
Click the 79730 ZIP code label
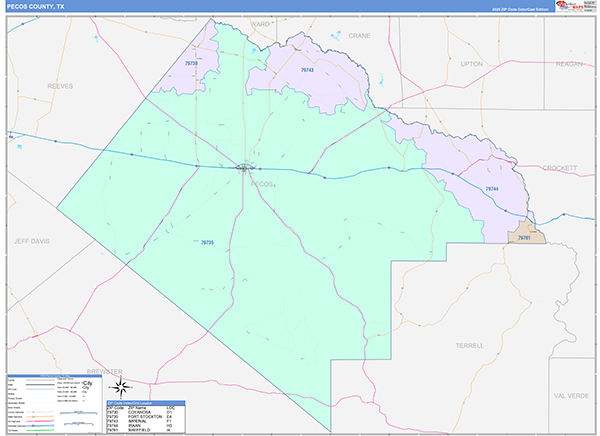pos(191,63)
